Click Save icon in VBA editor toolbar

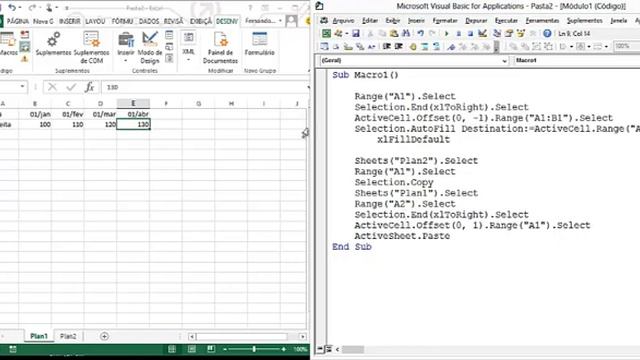point(356,33)
